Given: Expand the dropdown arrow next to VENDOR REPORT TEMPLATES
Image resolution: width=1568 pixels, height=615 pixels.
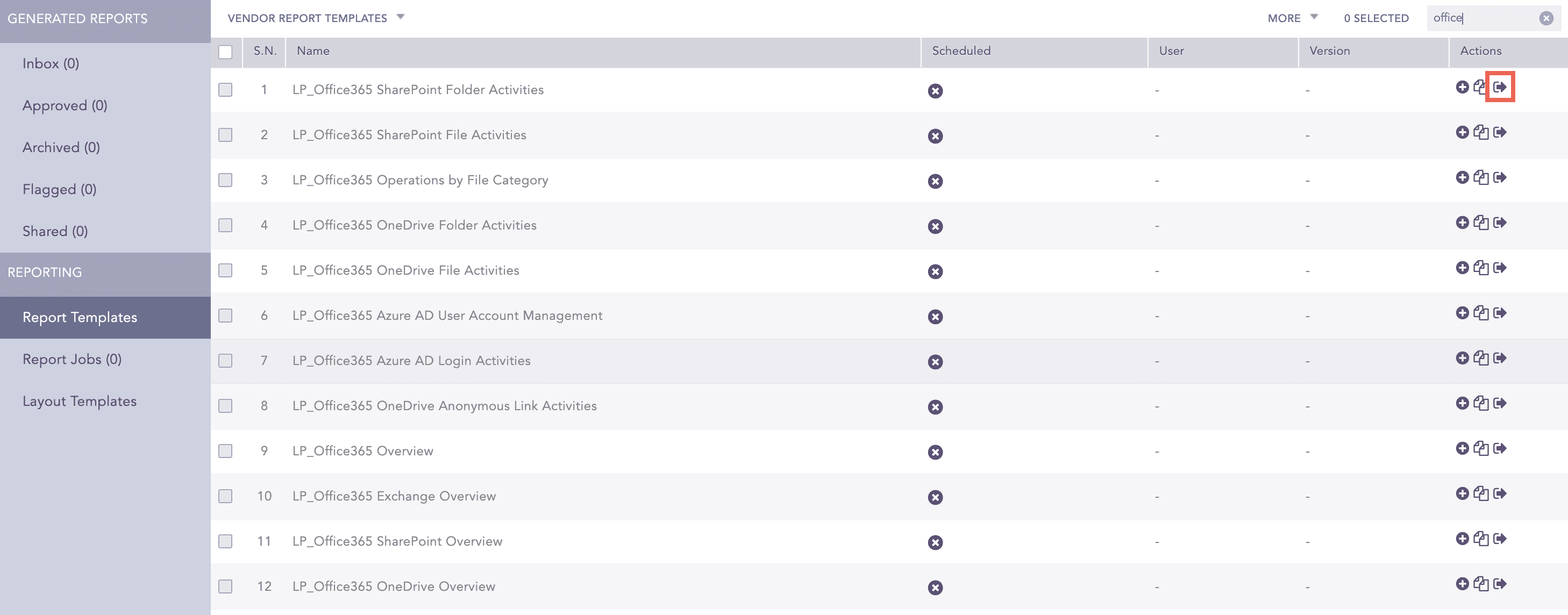Looking at the screenshot, I should [400, 18].
